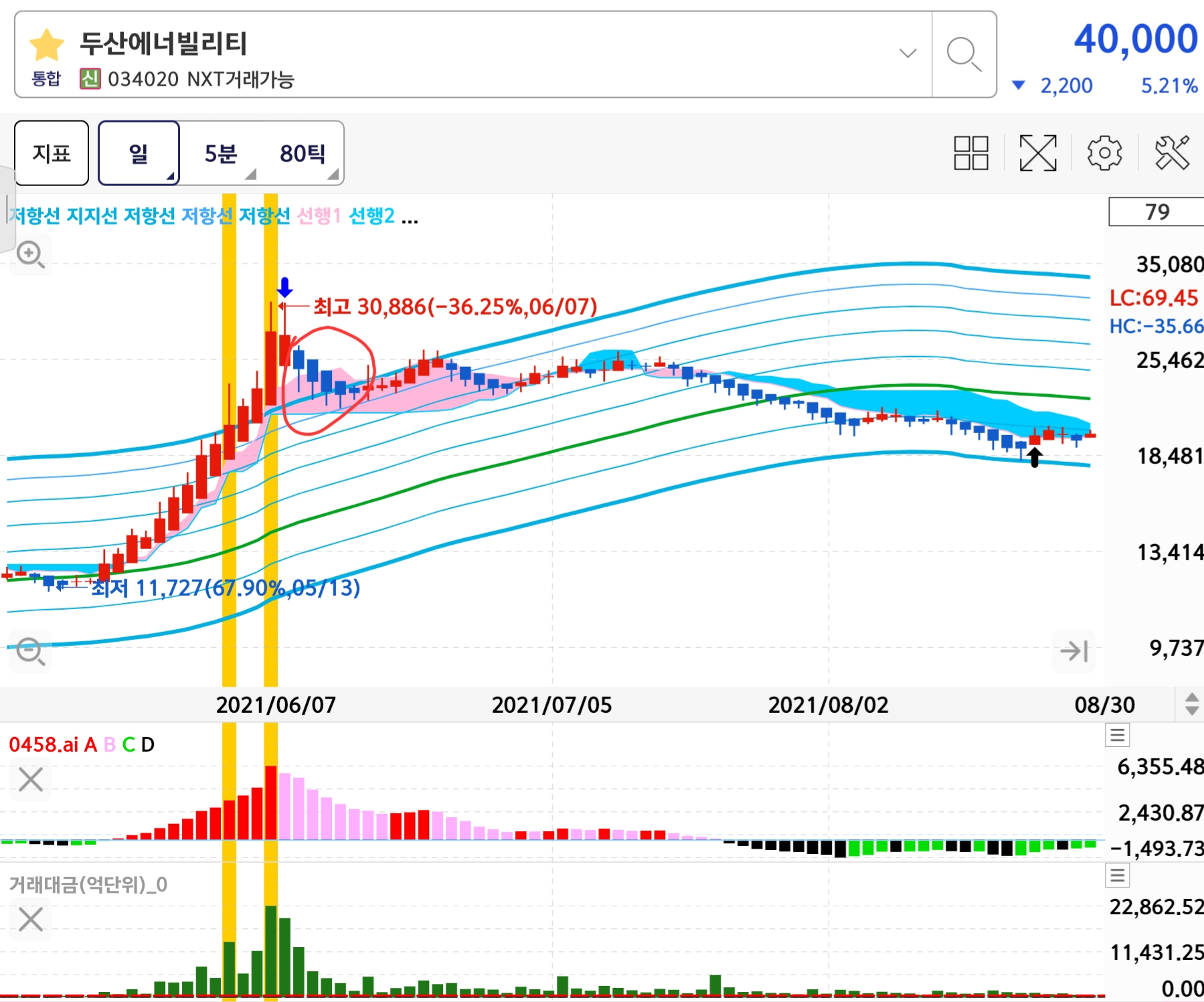Close the 0458.ai indicator panel
This screenshot has width=1204, height=1002.
point(31,780)
